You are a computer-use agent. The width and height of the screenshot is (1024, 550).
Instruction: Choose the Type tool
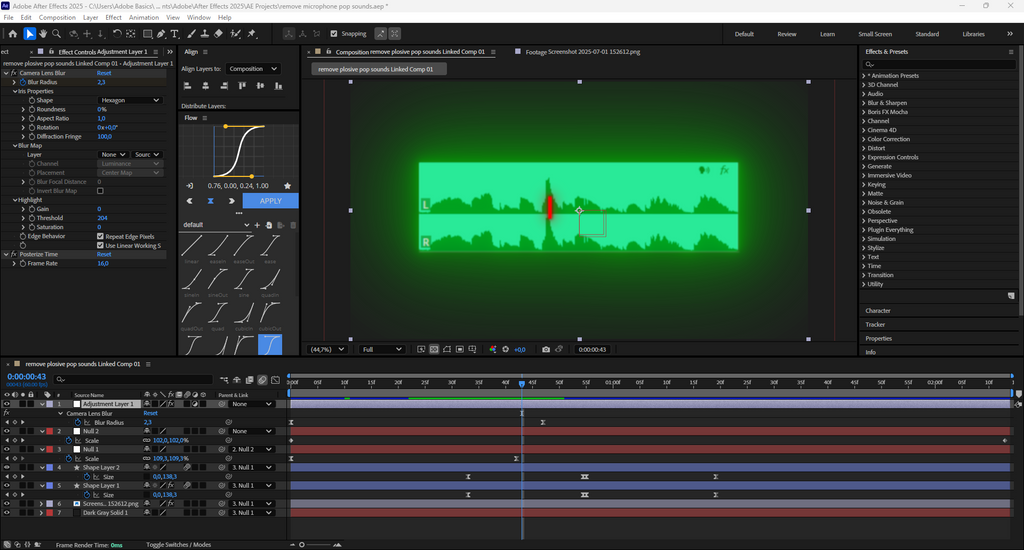tap(175, 34)
